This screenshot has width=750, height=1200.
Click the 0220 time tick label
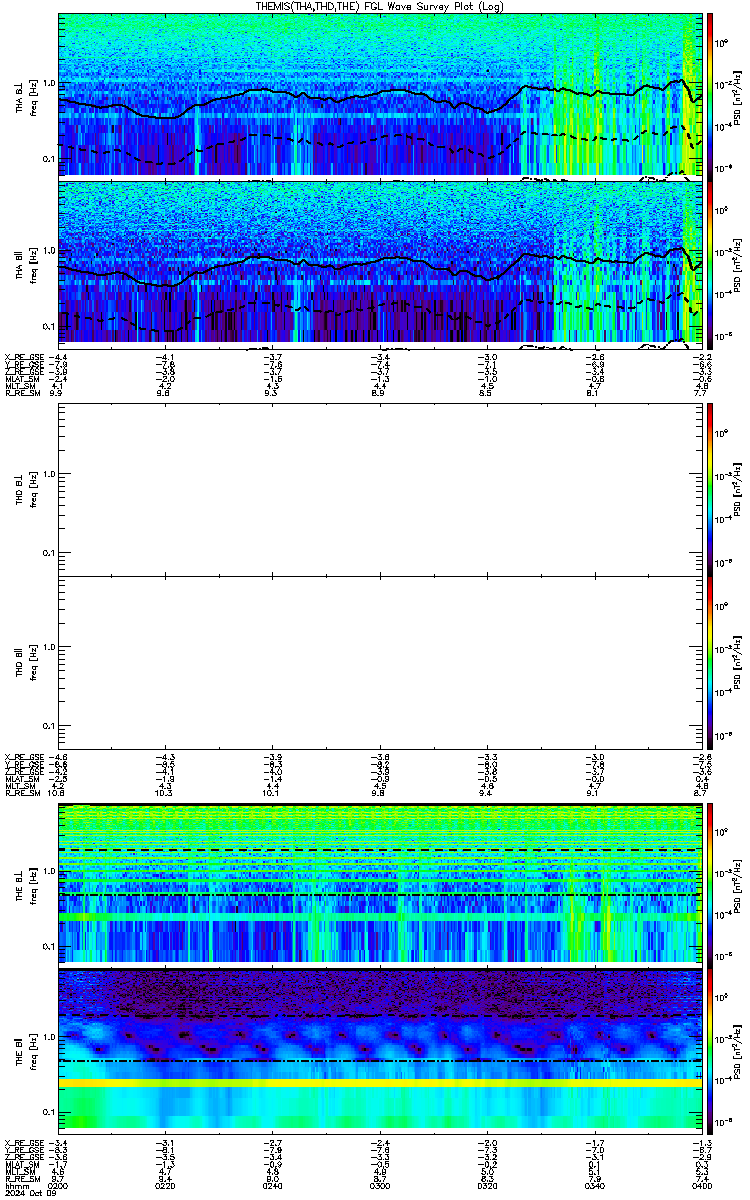point(166,1185)
